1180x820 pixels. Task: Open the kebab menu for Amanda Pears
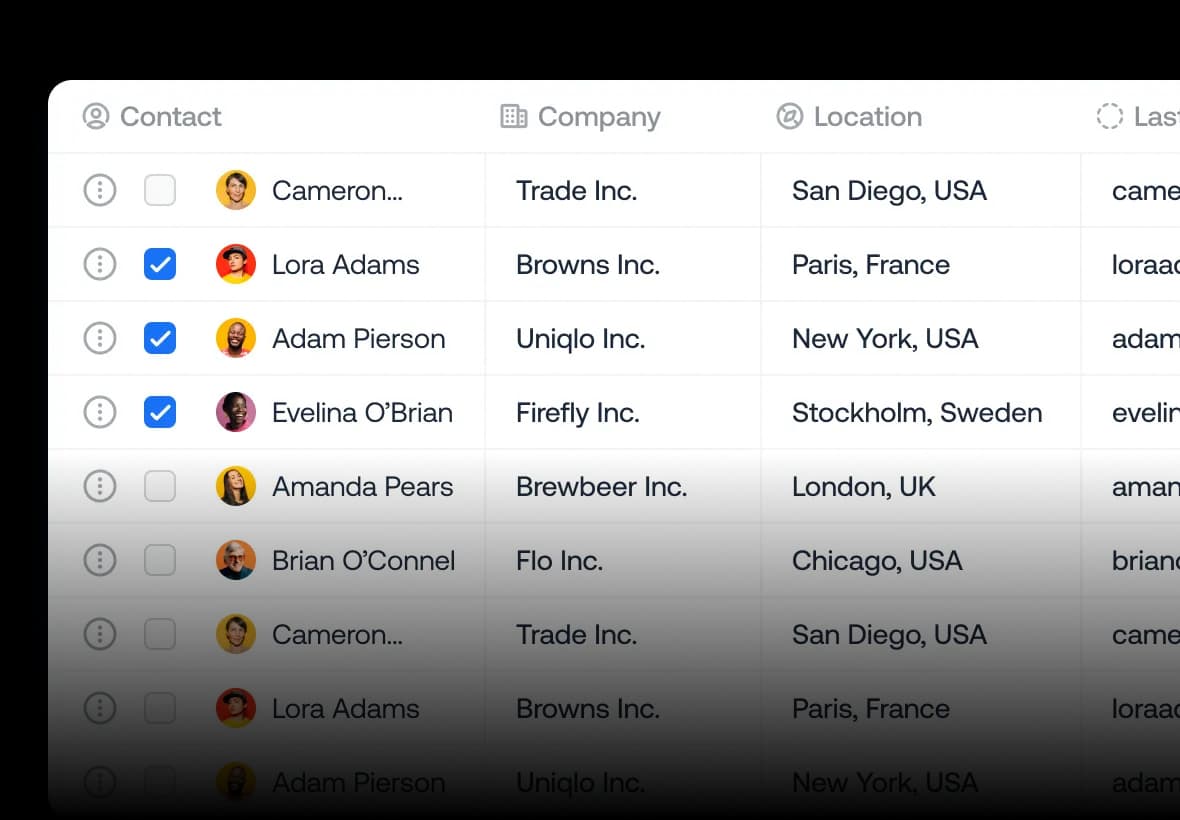pyautogui.click(x=99, y=486)
